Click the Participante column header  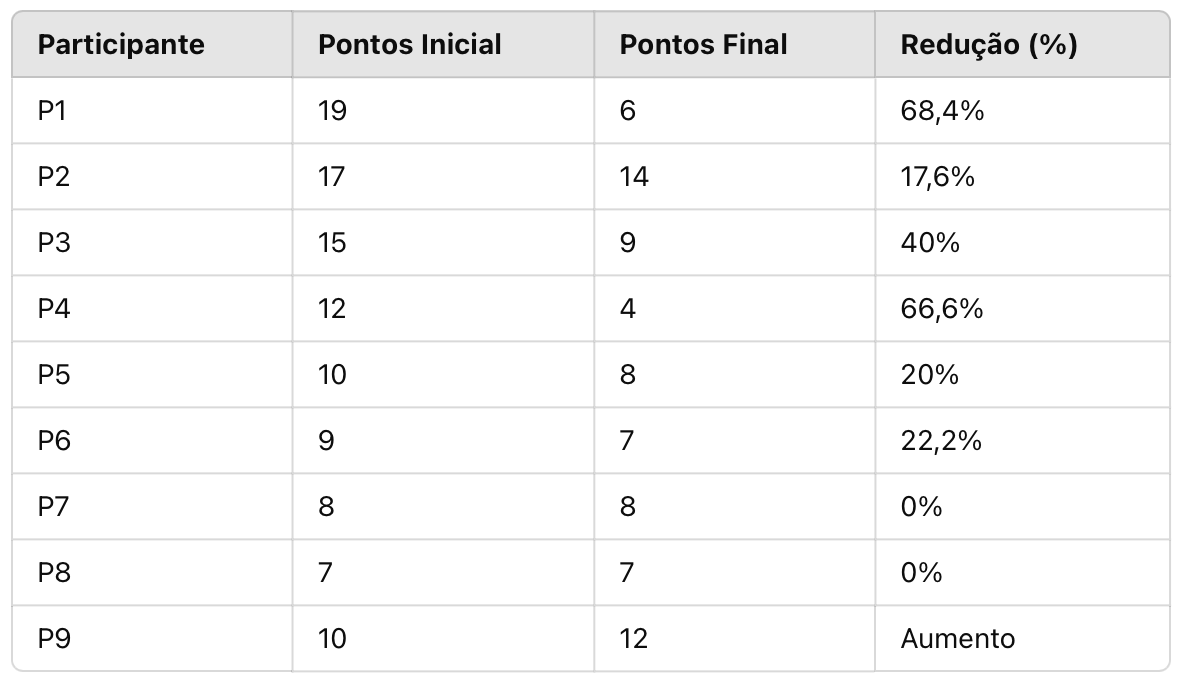153,45
